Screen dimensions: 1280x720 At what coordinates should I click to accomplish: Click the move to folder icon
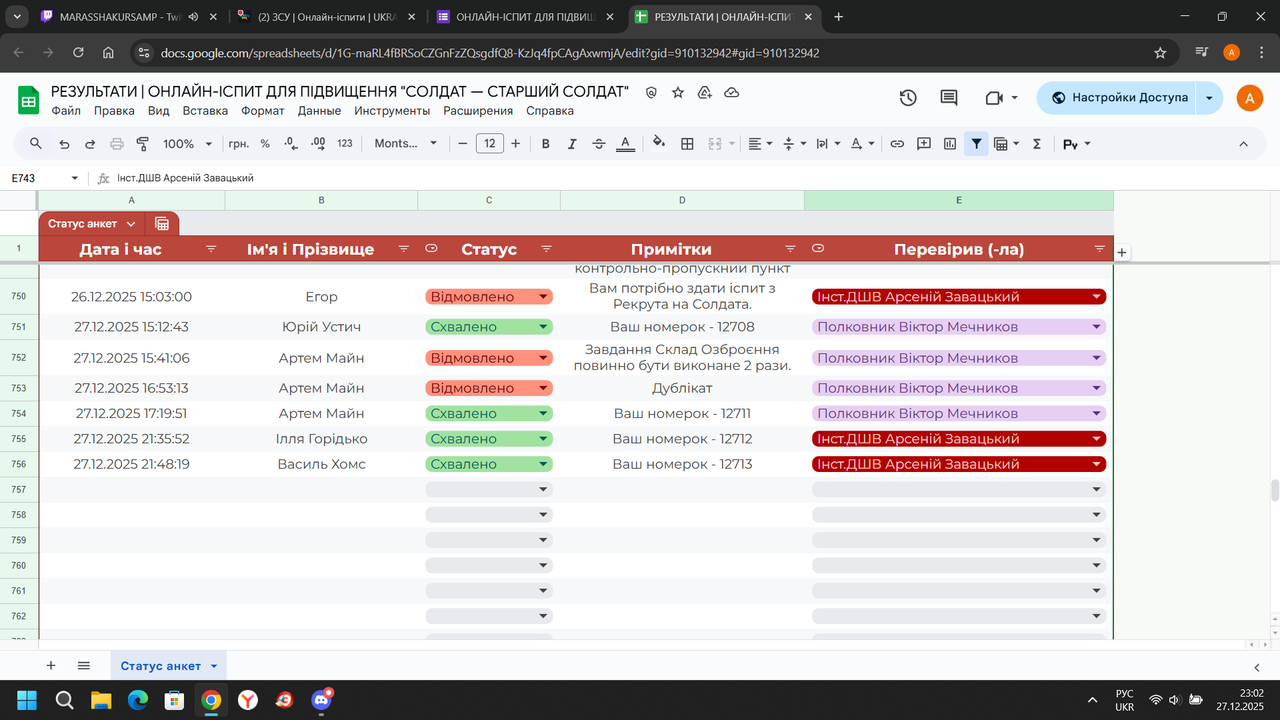705,92
